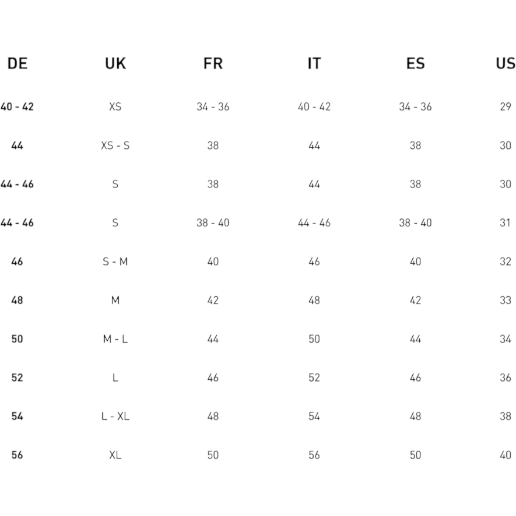Select the ES column header
The height and width of the screenshot is (516, 516).
(415, 63)
